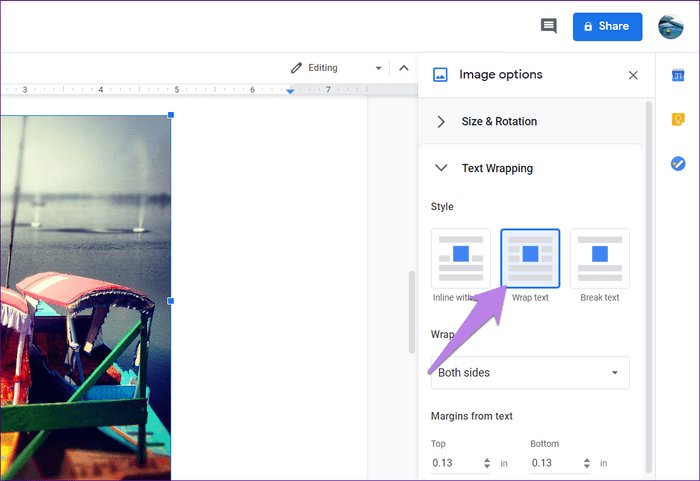Collapse the Text Wrapping section
The image size is (700, 481).
530,168
